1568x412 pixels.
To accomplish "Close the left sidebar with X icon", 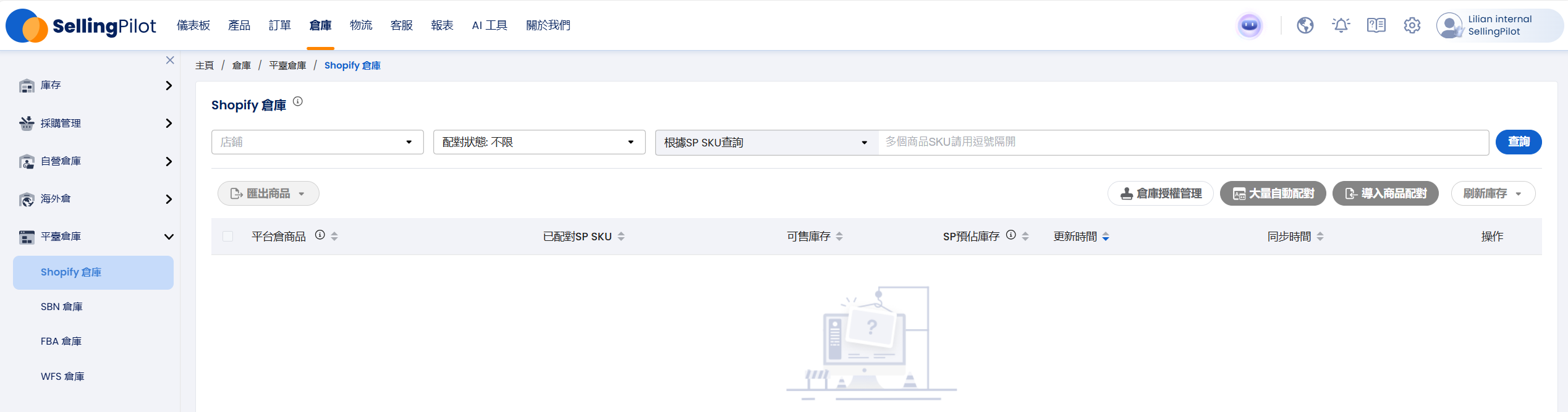I will tap(170, 60).
